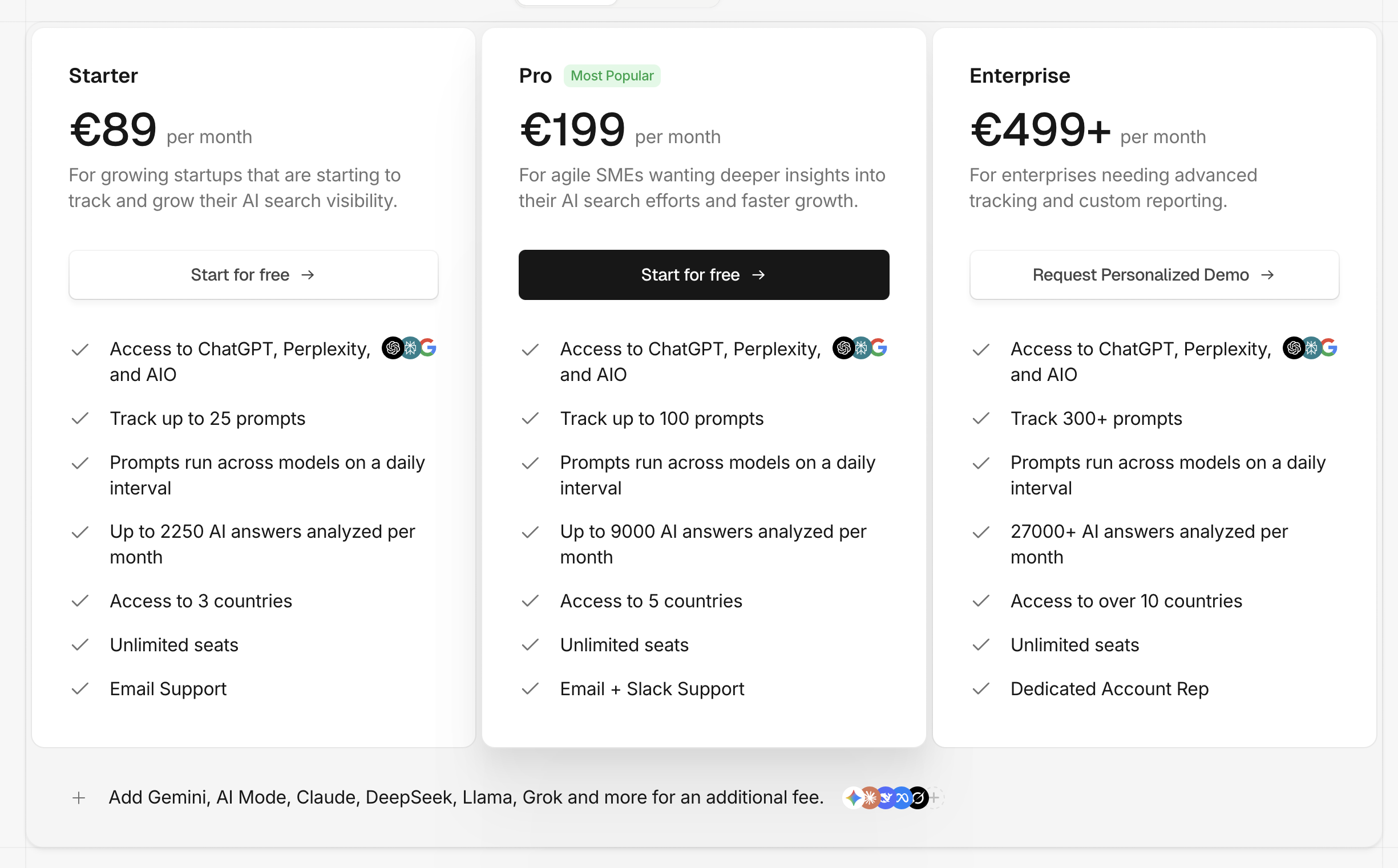Screen dimensions: 1398x868
Task: Click the Meta Llama infinity icon
Action: coord(902,797)
